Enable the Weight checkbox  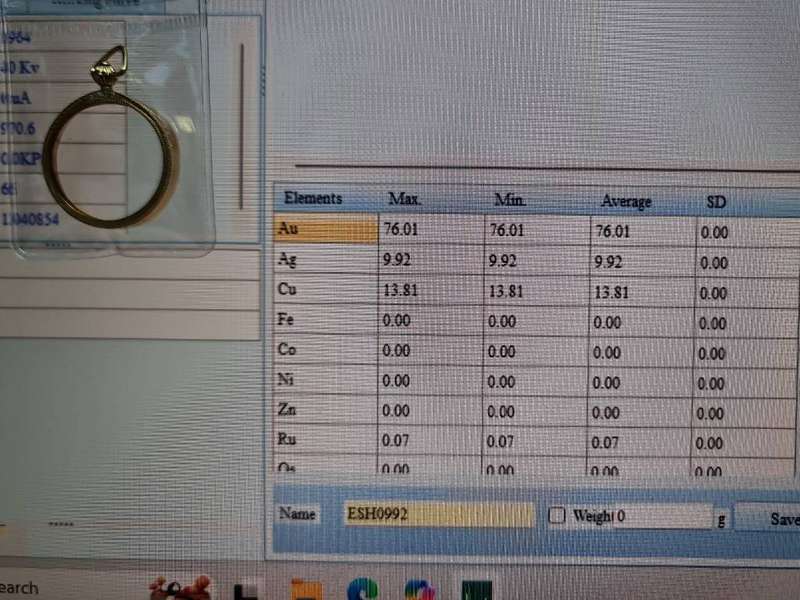pos(557,516)
